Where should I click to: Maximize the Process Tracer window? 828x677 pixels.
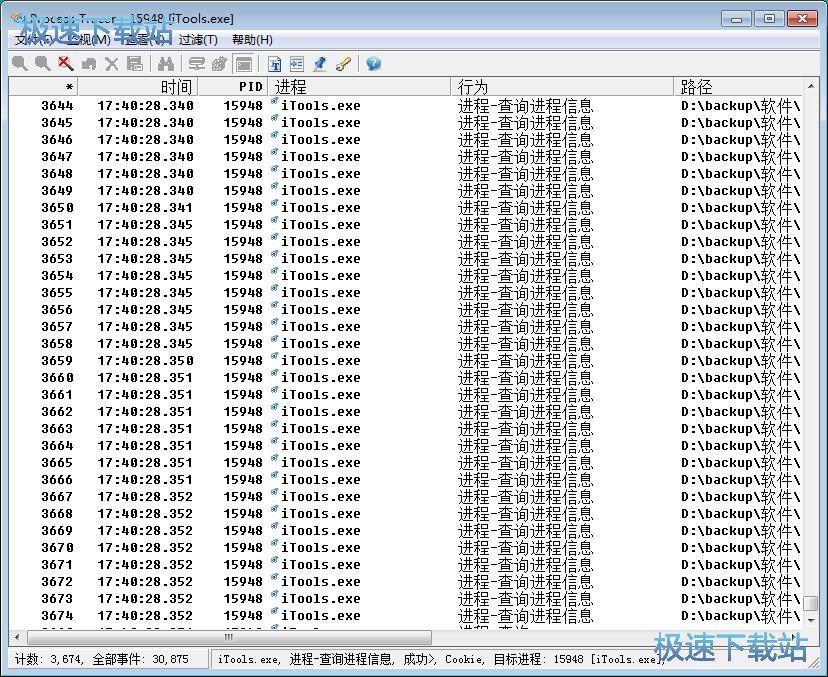pos(769,18)
